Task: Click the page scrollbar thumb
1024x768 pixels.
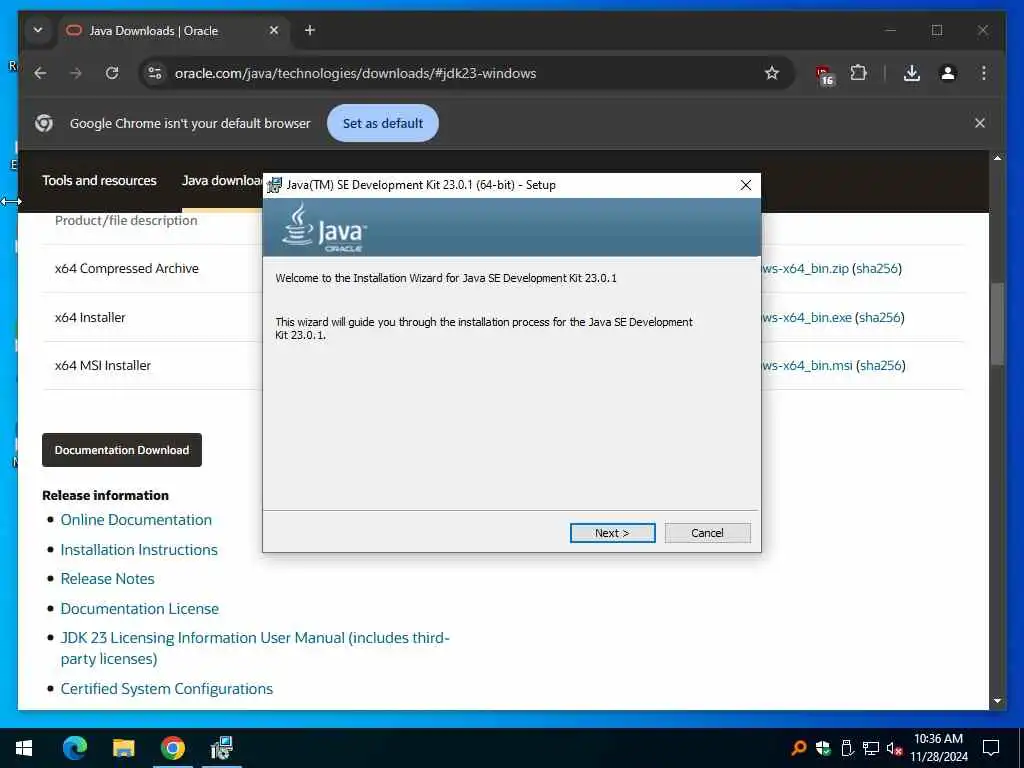Action: (x=997, y=323)
